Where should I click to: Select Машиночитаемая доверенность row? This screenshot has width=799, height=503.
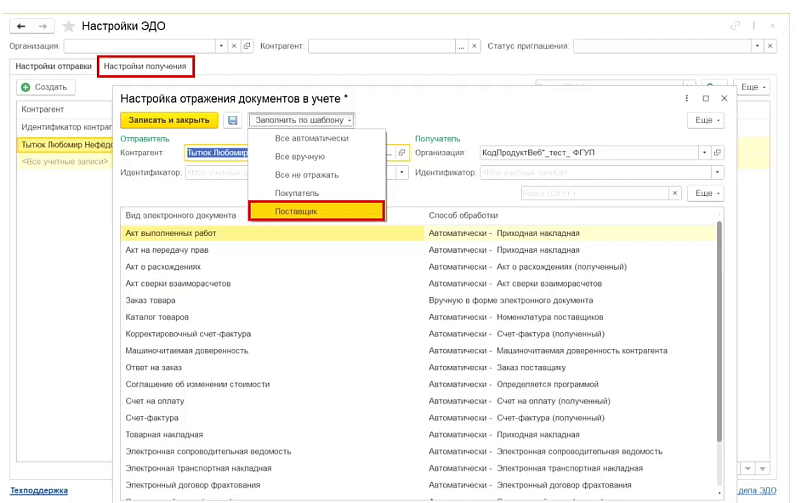(x=419, y=351)
